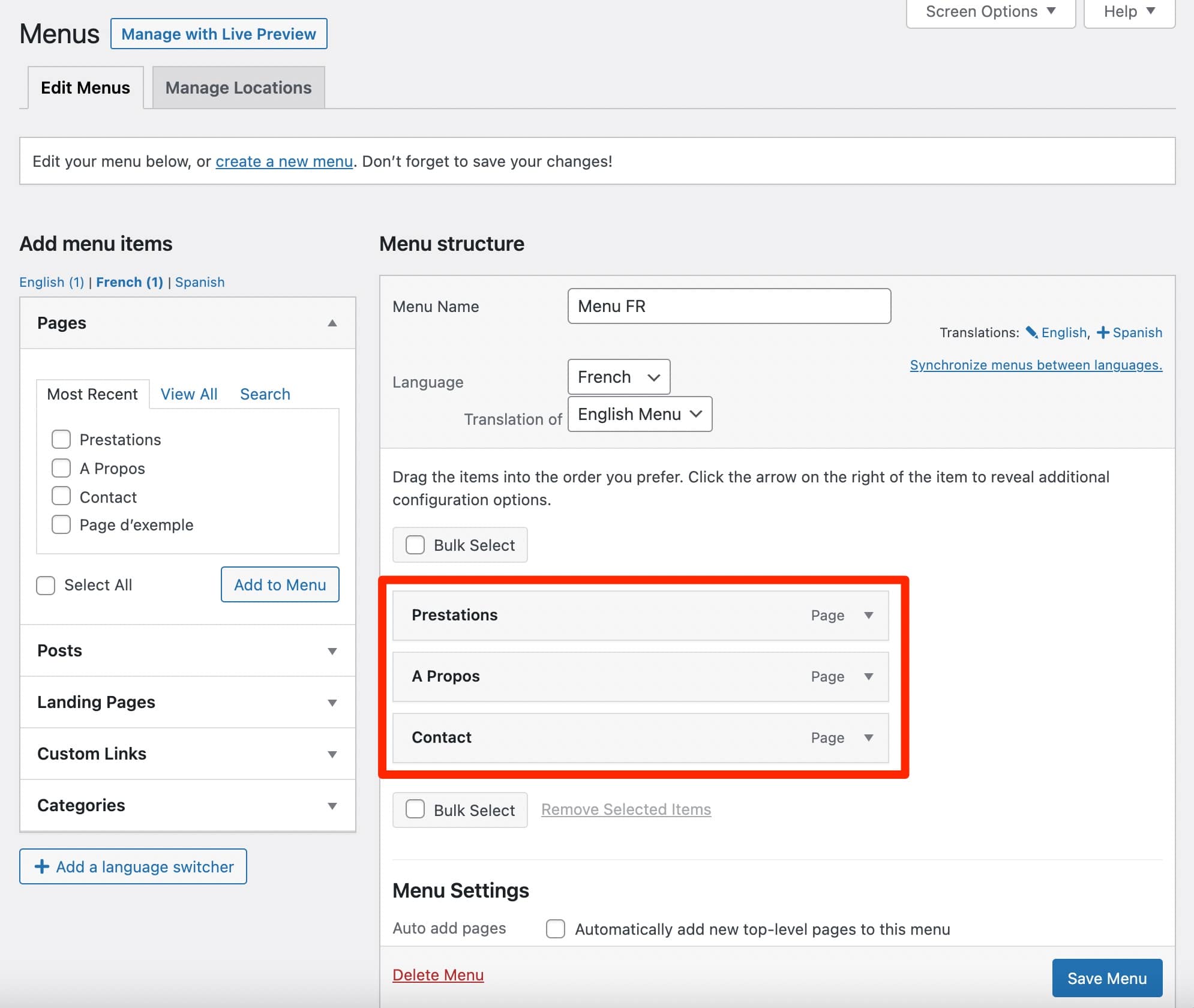Switch to Manage Locations tab
Screen dimensions: 1194x1008
click(x=238, y=88)
